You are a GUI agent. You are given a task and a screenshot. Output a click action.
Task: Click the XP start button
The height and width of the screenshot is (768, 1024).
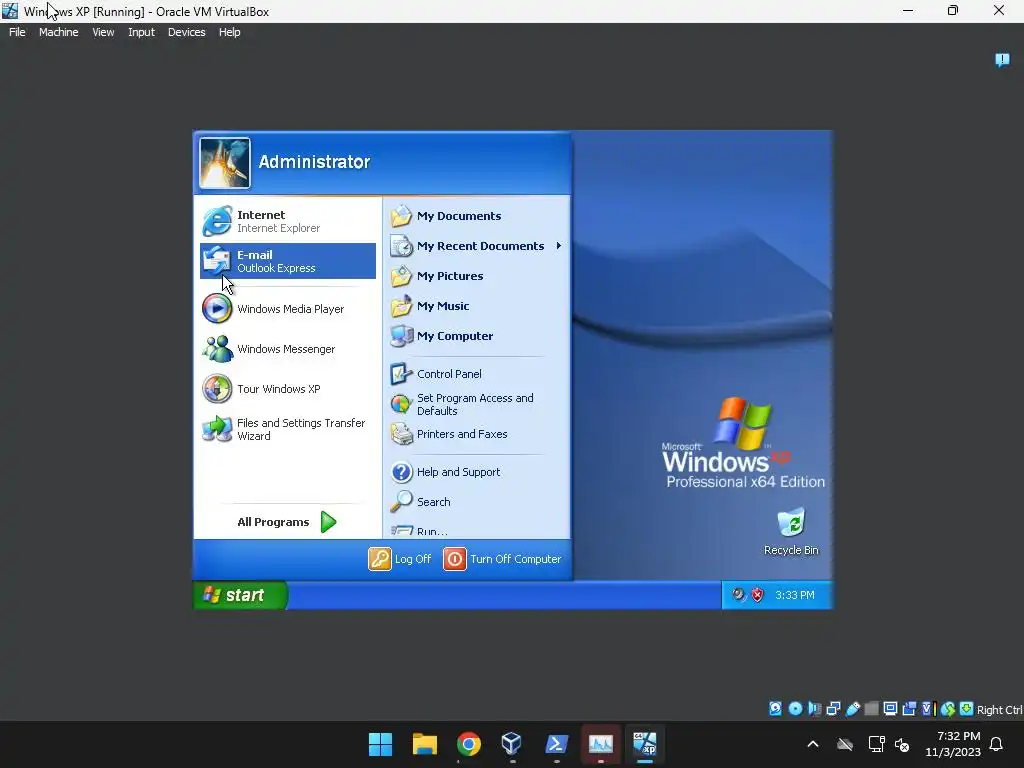tap(240, 595)
